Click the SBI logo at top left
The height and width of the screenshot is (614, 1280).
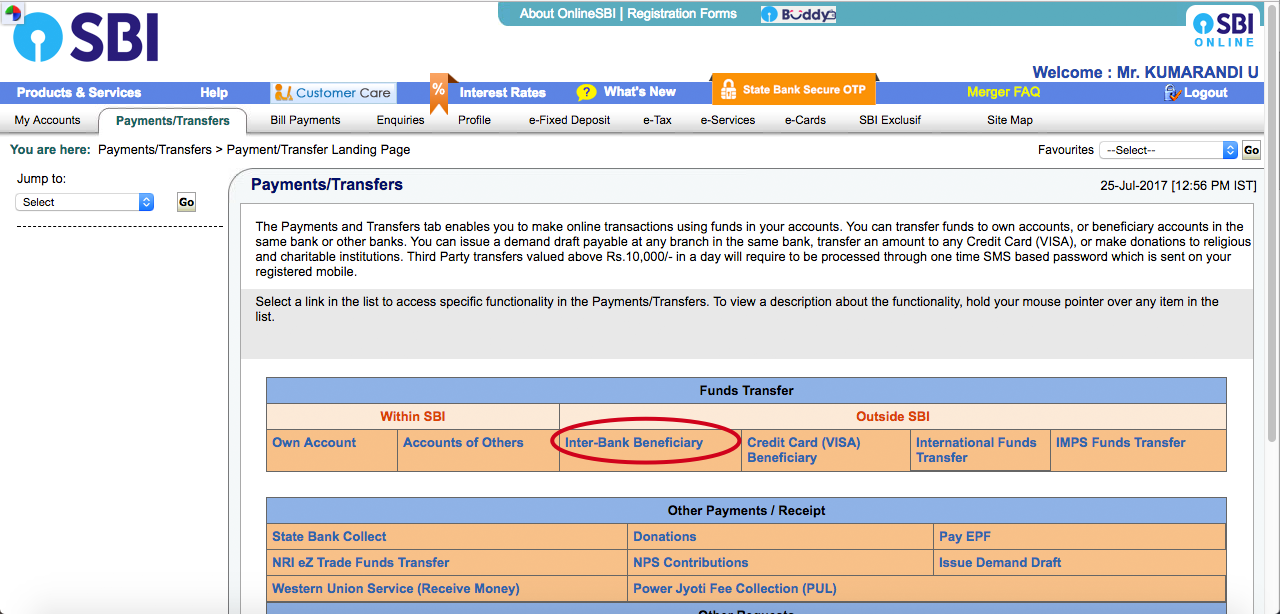(x=85, y=39)
